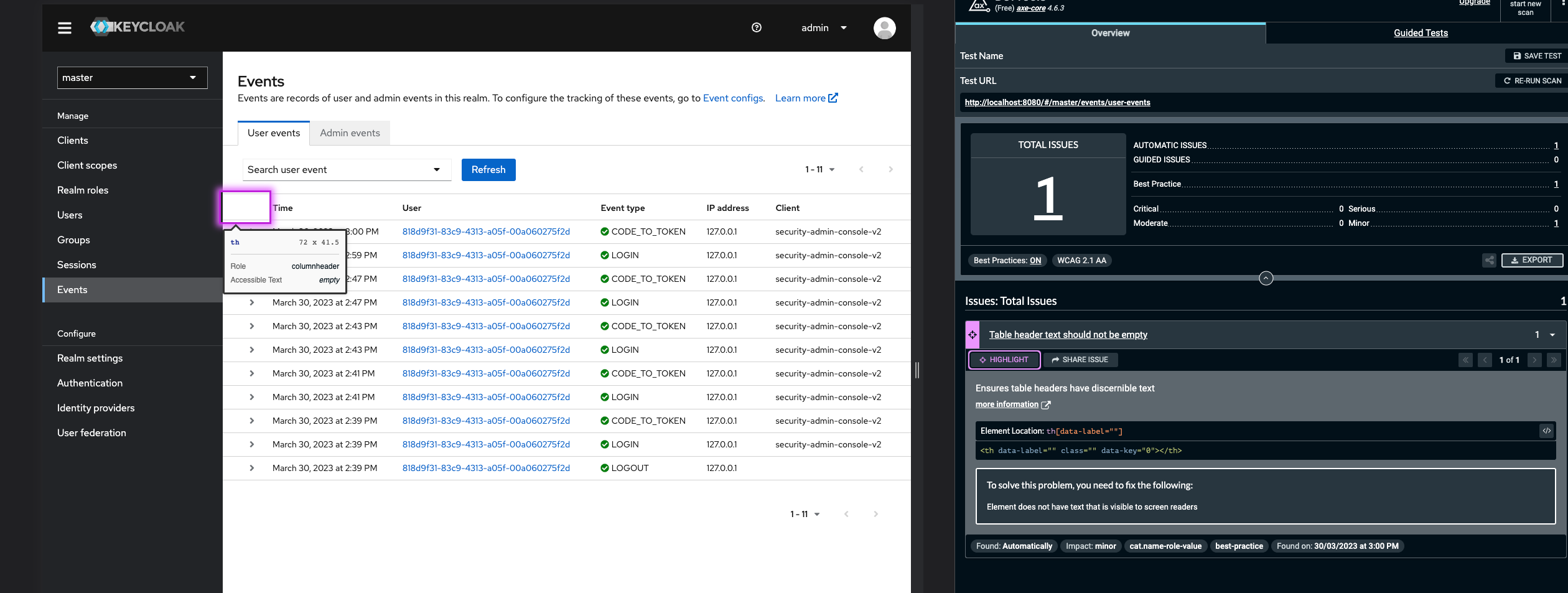Click the share results icon in axe DevTools
The height and width of the screenshot is (593, 1568).
[1488, 260]
